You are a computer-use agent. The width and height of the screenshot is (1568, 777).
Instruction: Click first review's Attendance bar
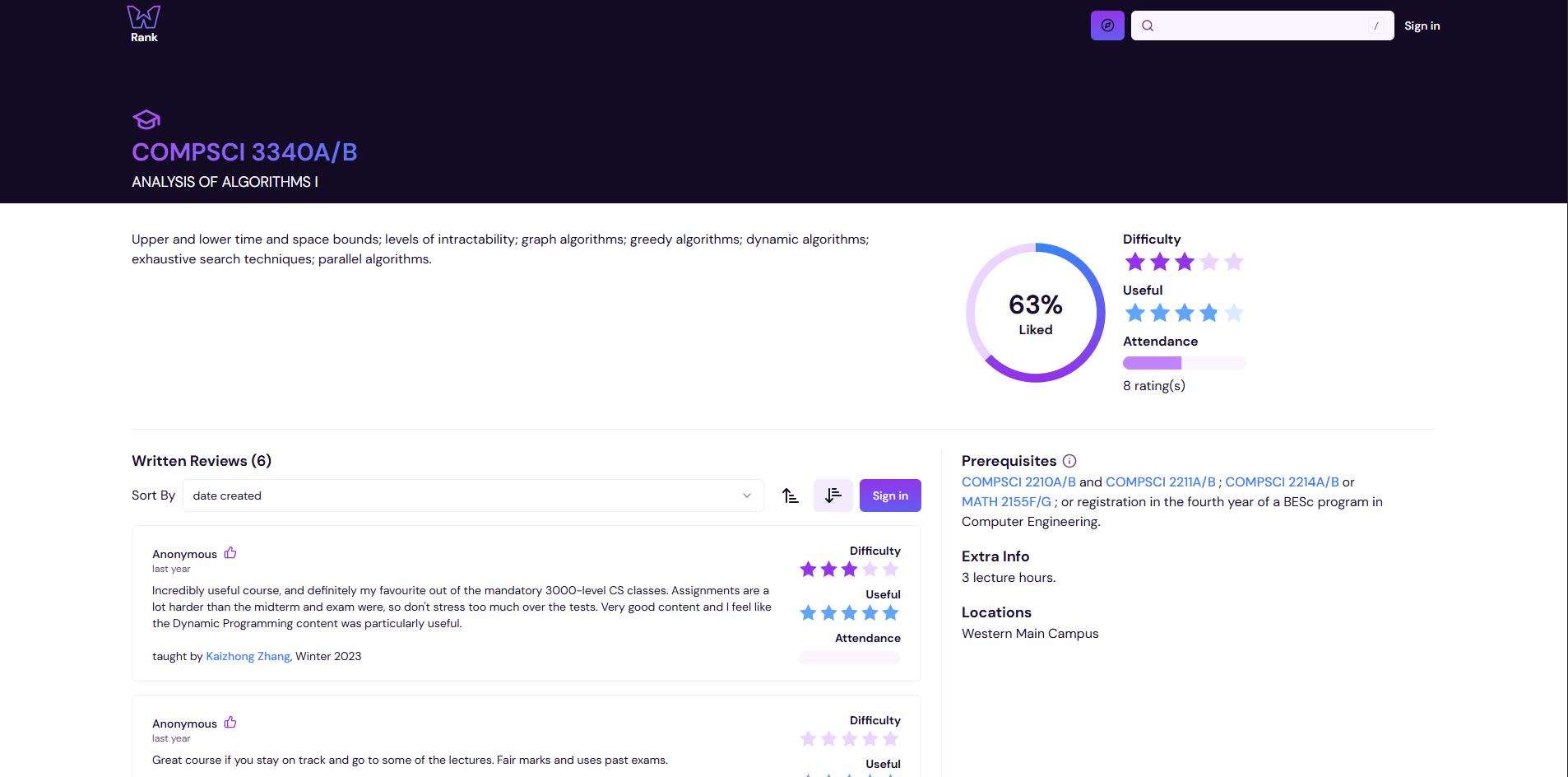pos(849,657)
